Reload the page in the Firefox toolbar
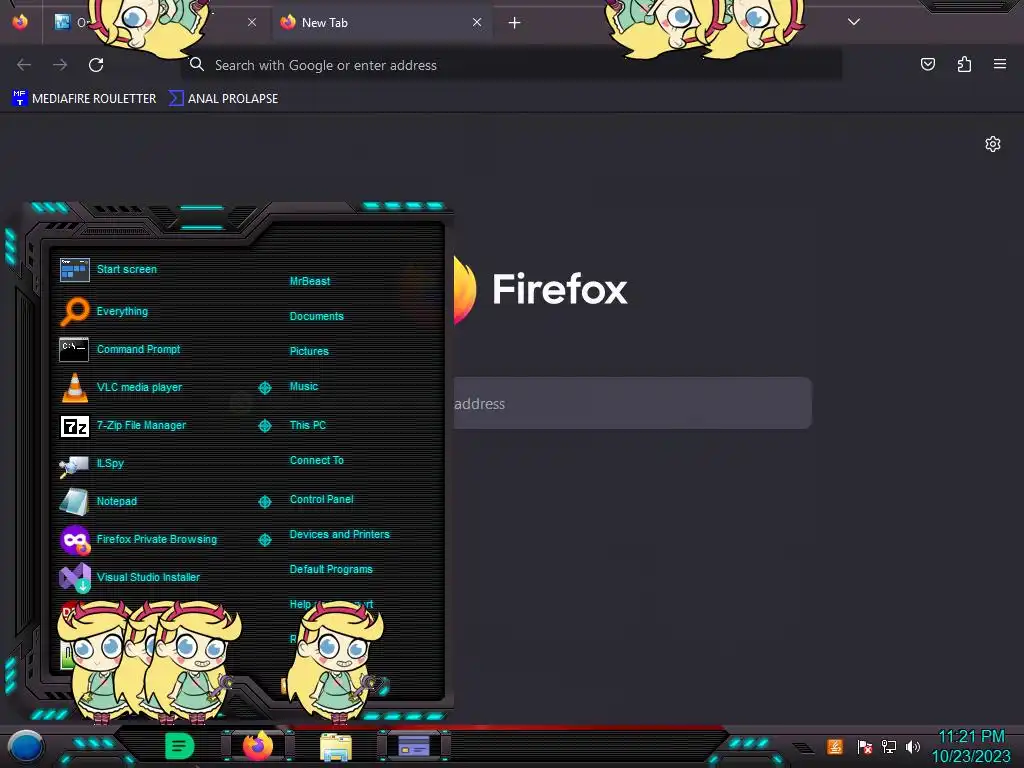The height and width of the screenshot is (768, 1024). [x=96, y=65]
